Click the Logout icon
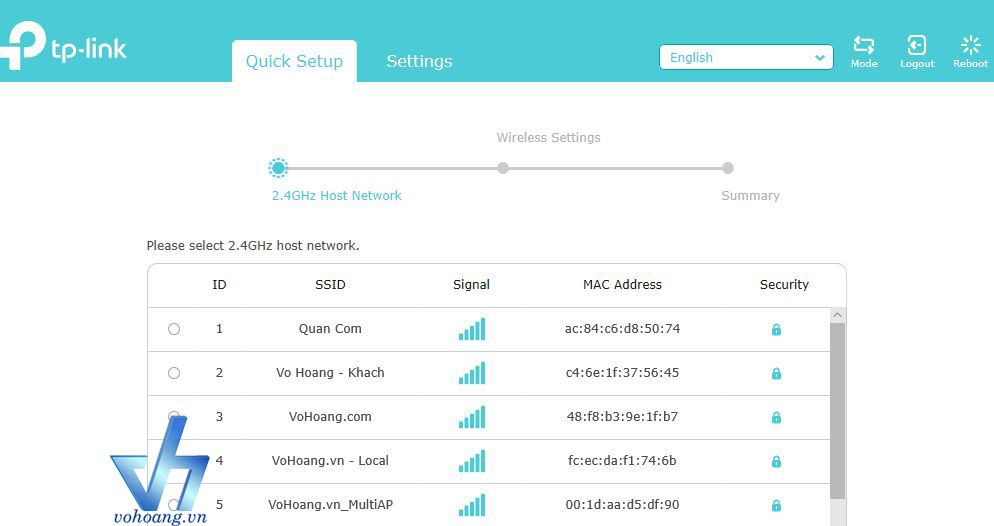Viewport: 994px width, 526px height. pyautogui.click(x=917, y=45)
